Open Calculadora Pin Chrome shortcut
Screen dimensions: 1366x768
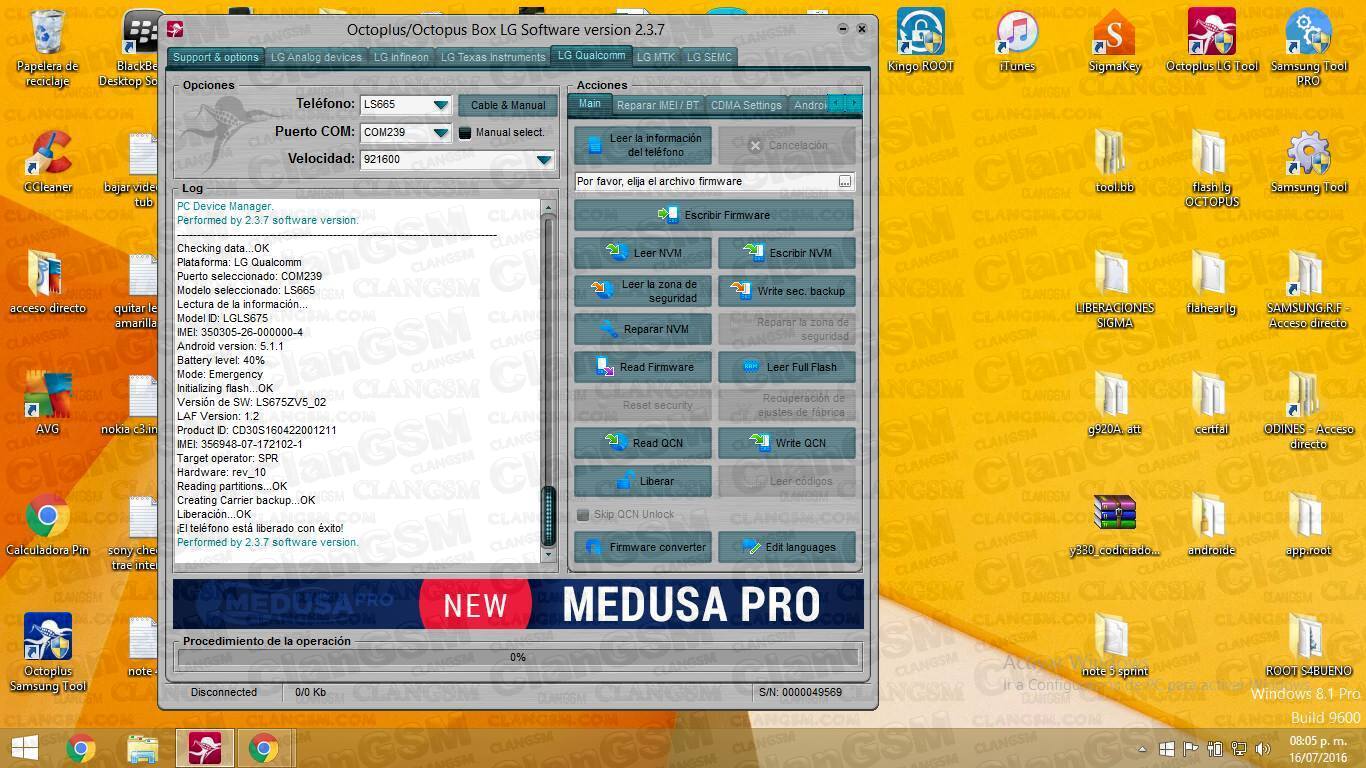coord(47,525)
